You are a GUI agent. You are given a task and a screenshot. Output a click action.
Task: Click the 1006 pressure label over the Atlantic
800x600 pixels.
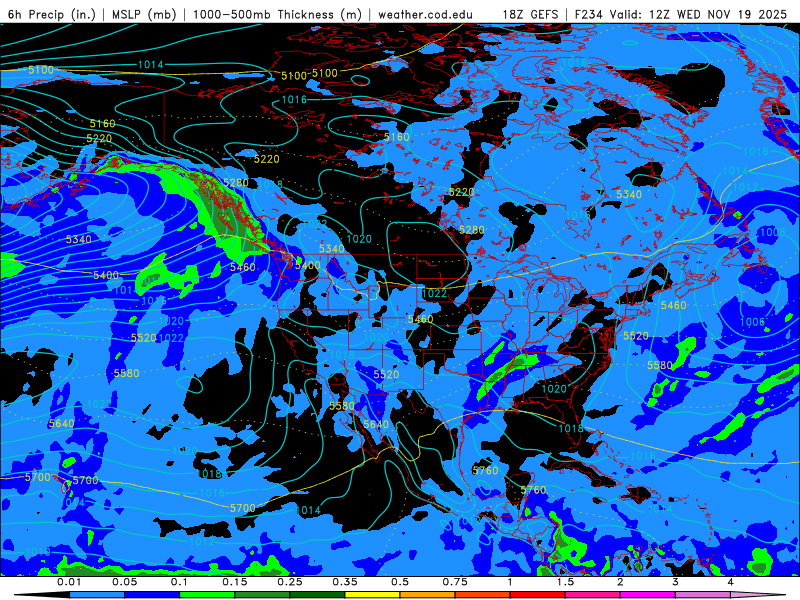tap(752, 322)
